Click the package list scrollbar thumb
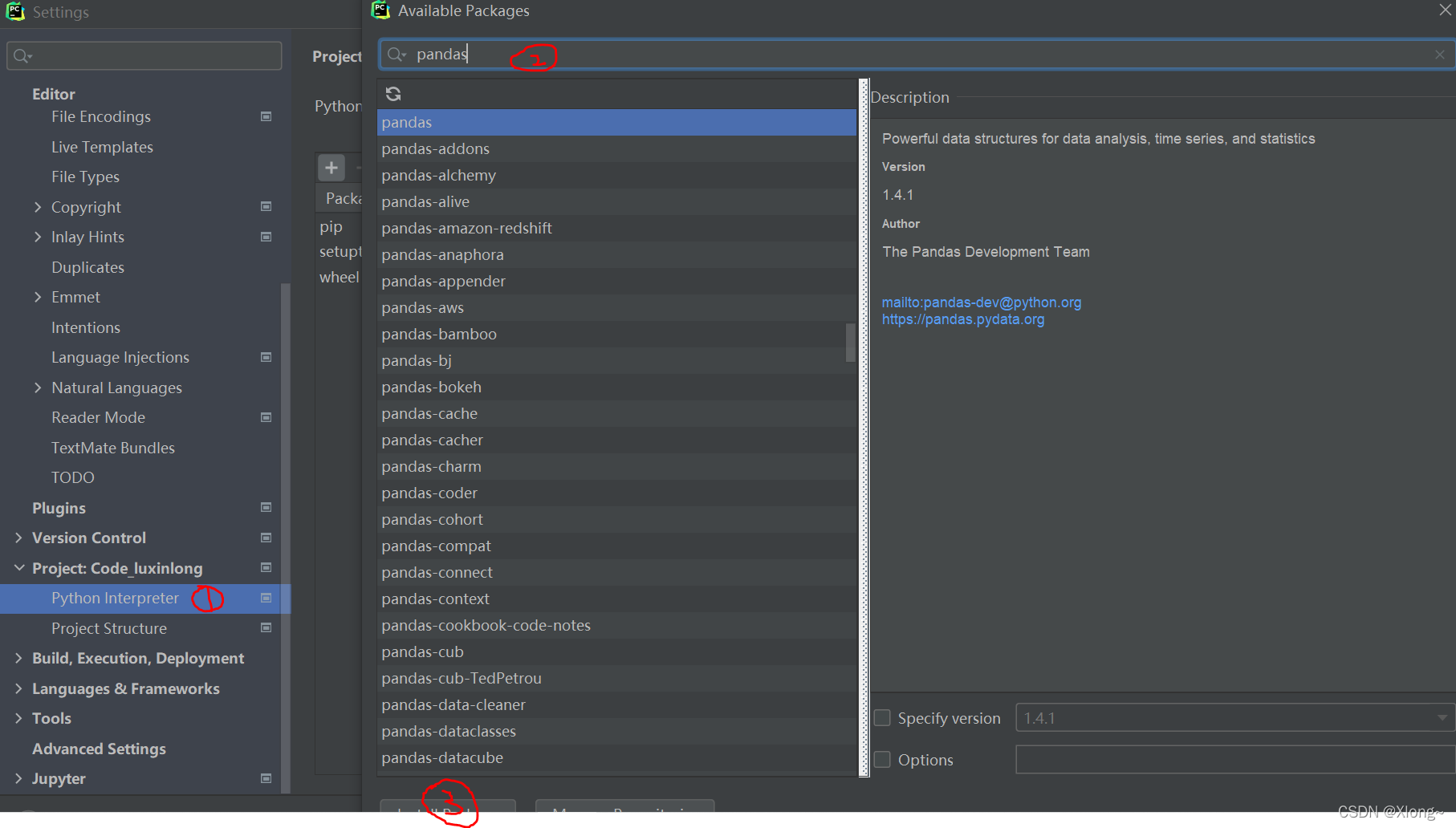 (x=851, y=343)
